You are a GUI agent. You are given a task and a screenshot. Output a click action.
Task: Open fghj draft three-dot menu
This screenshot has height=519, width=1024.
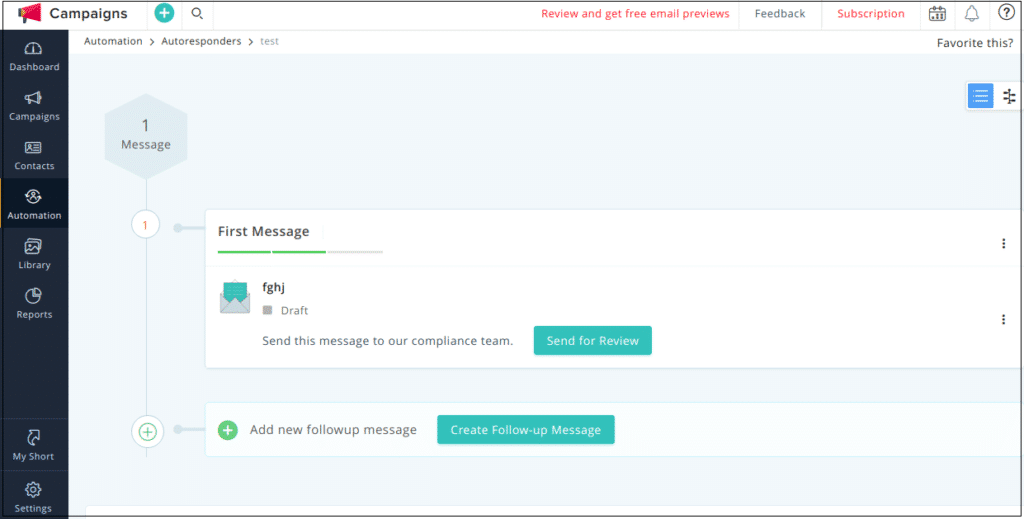(1004, 319)
